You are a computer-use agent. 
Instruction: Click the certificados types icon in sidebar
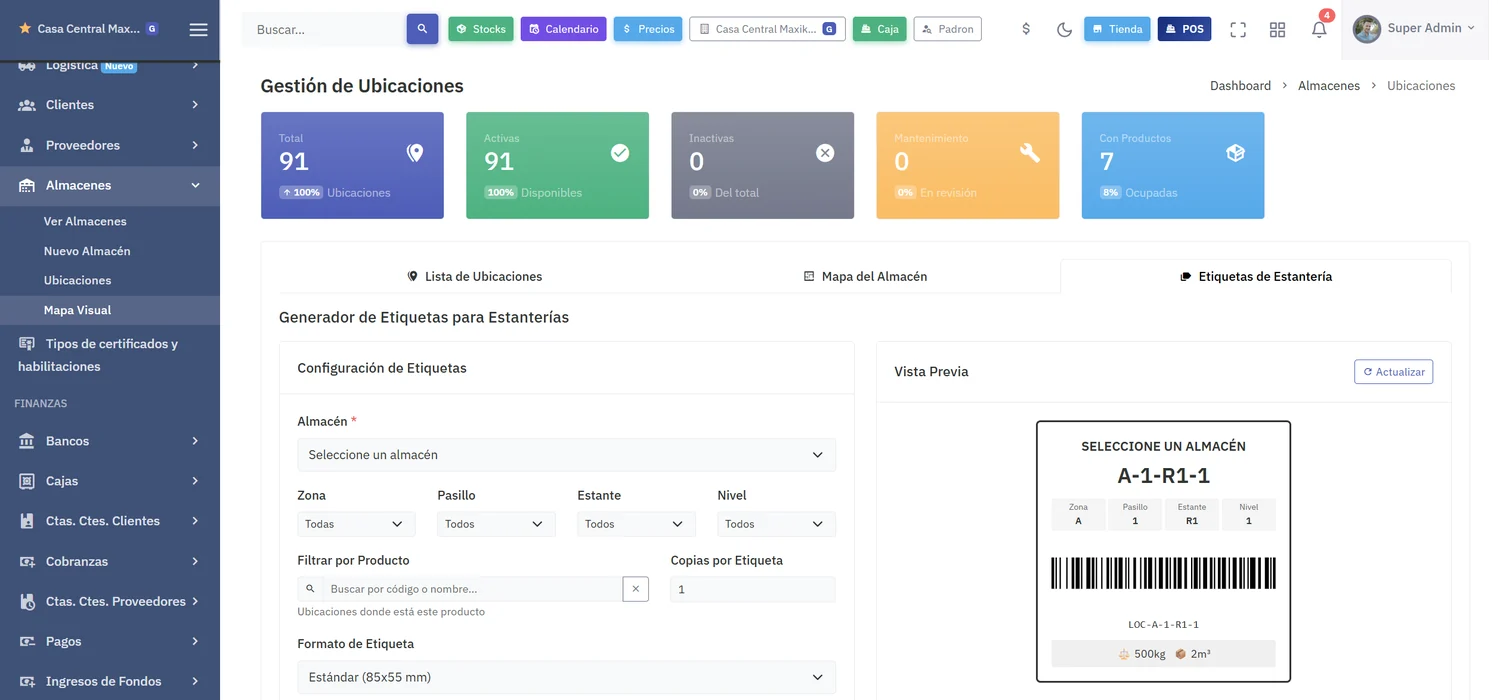pyautogui.click(x=27, y=344)
